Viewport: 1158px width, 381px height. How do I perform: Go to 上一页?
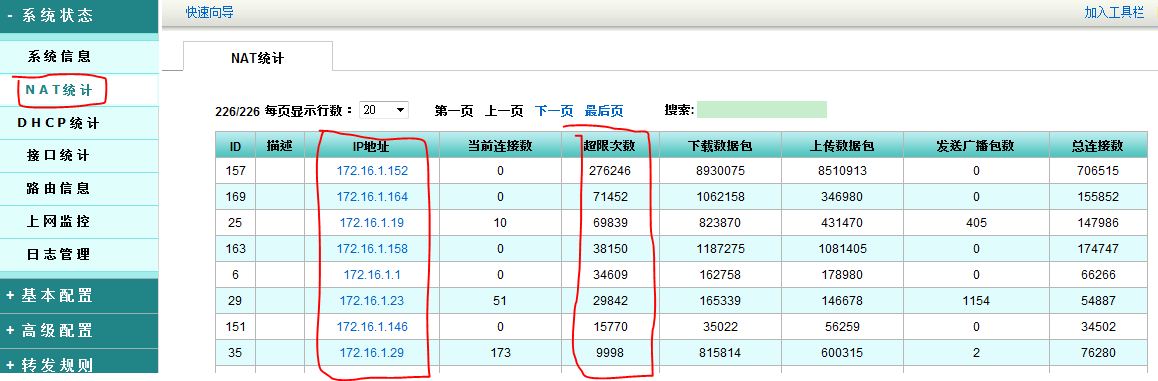(x=504, y=111)
